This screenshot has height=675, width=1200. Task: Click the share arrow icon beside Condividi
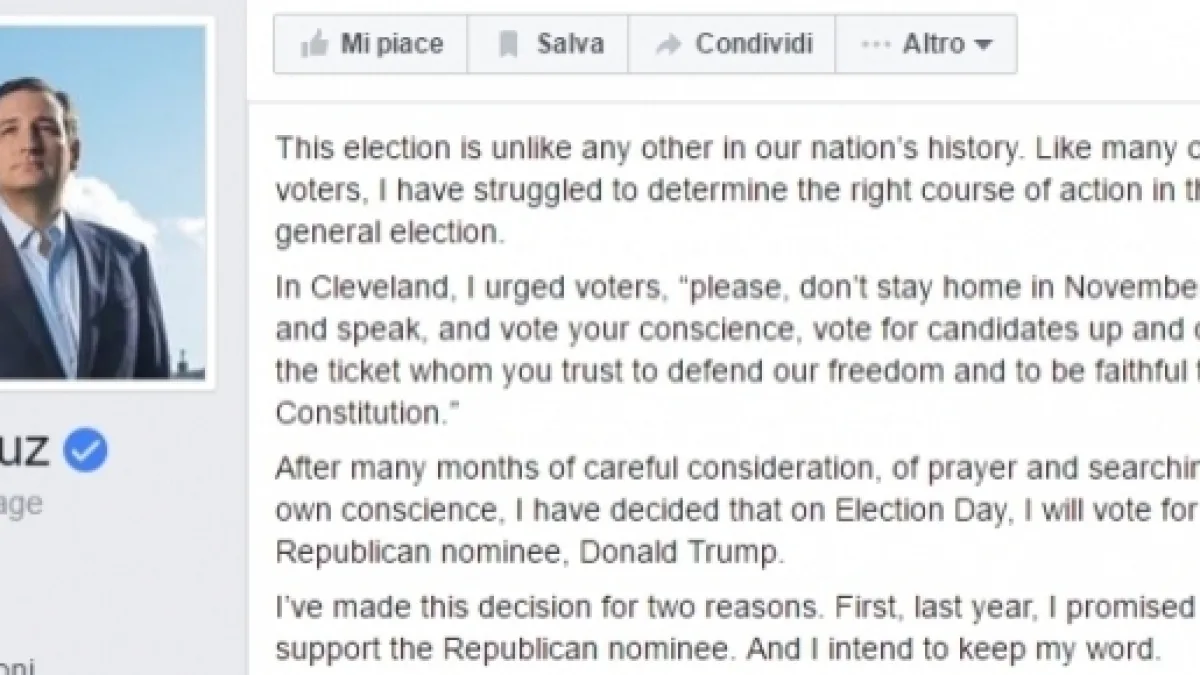pyautogui.click(x=667, y=45)
